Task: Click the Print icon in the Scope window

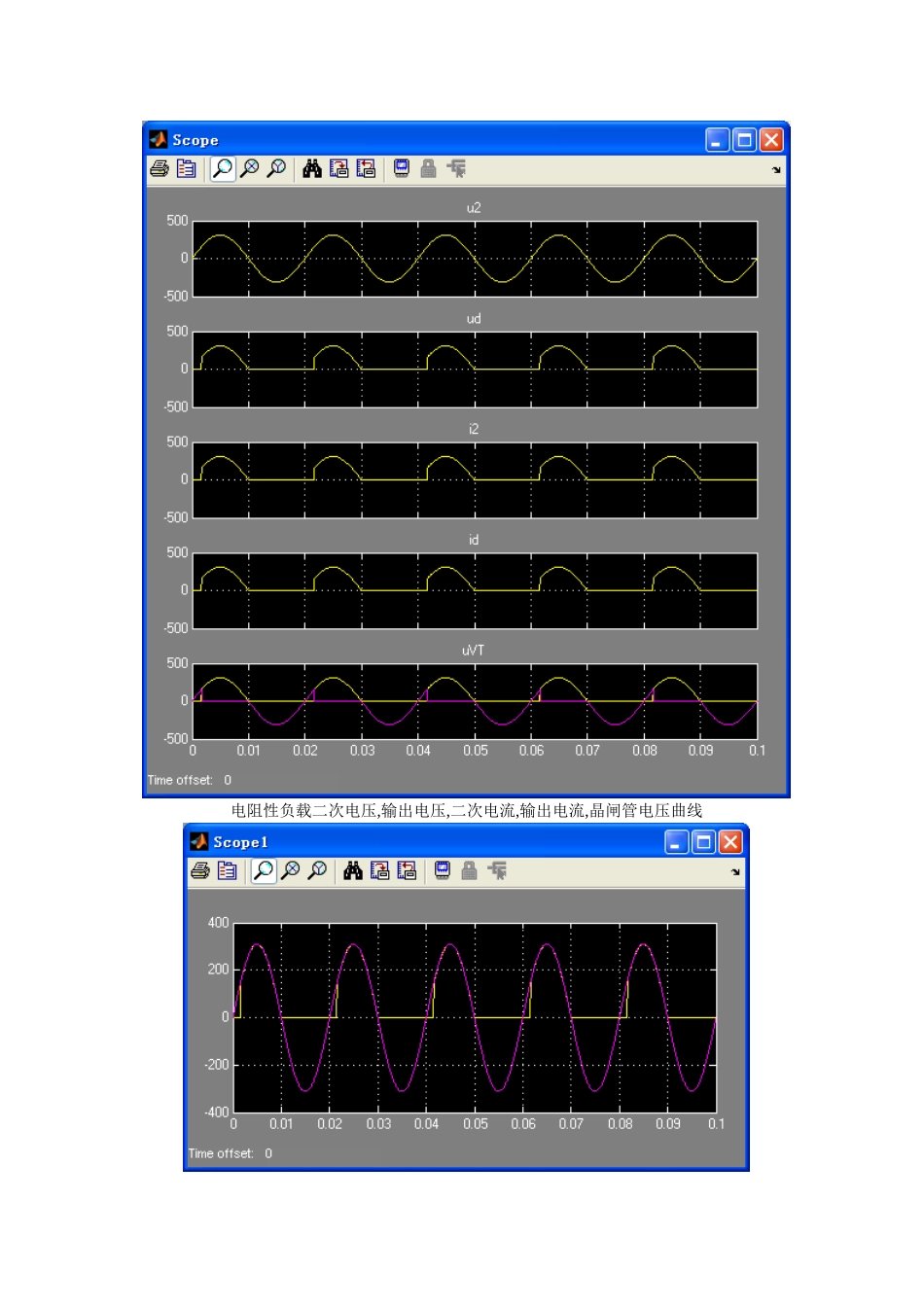Action: click(160, 169)
